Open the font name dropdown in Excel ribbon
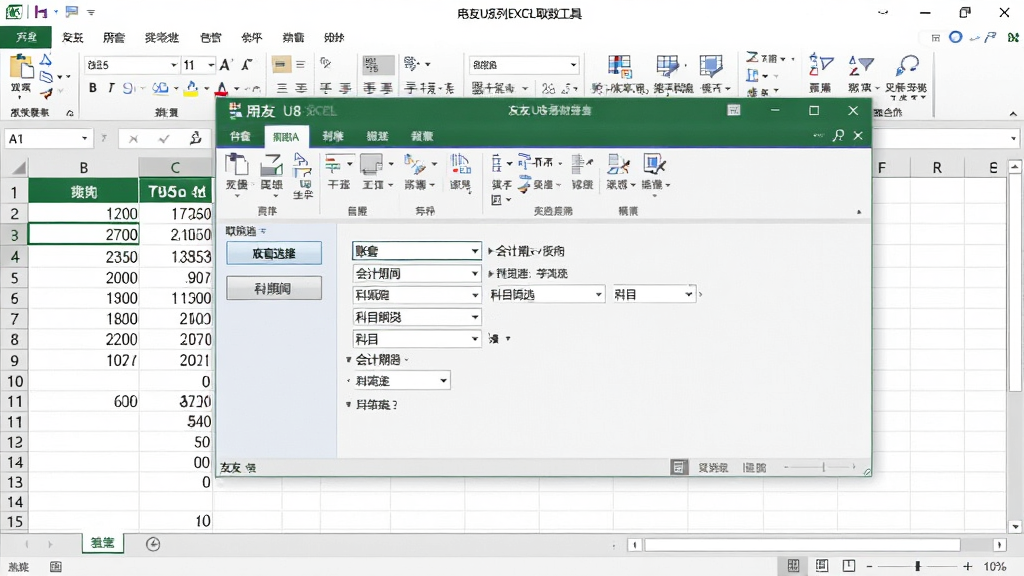The image size is (1024, 576). point(174,65)
